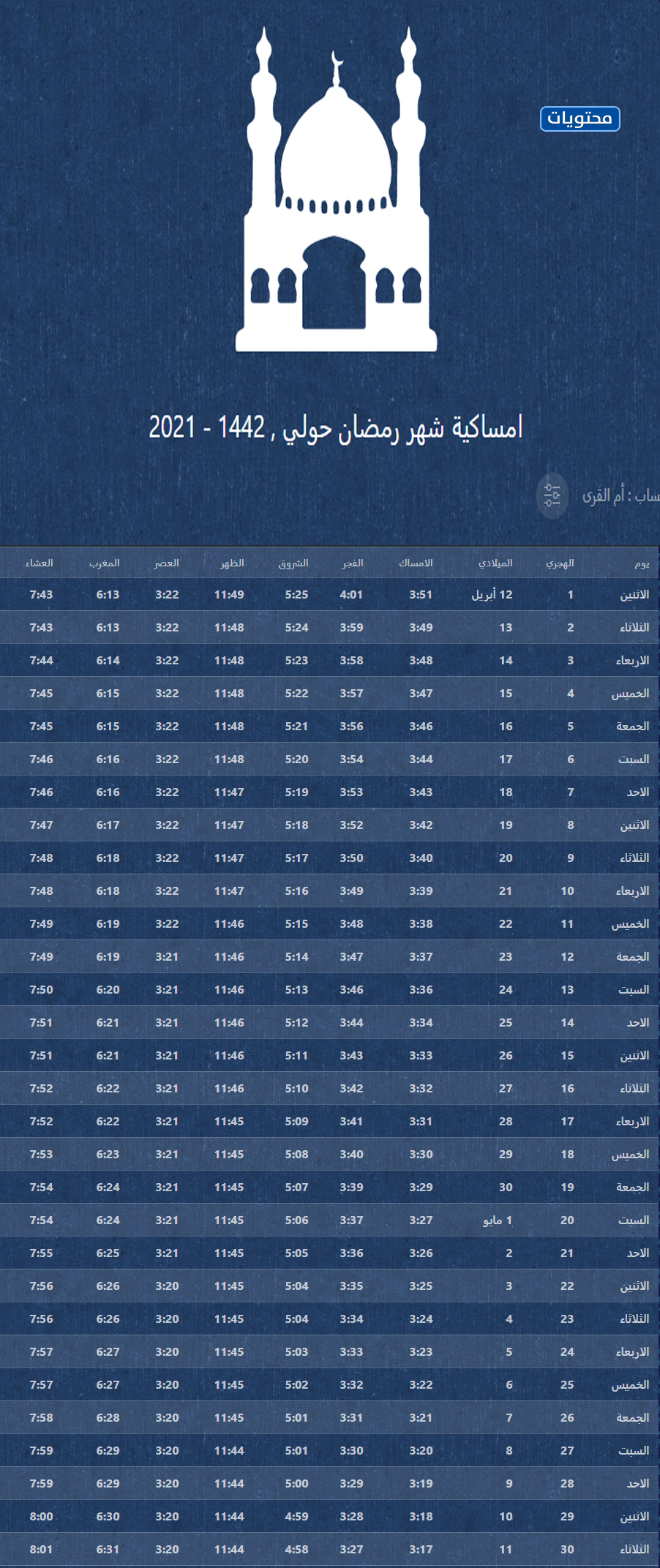Screen dimensions: 660x1568
Task: Select the 8:01 Isha time cell
Action: tap(41, 1549)
